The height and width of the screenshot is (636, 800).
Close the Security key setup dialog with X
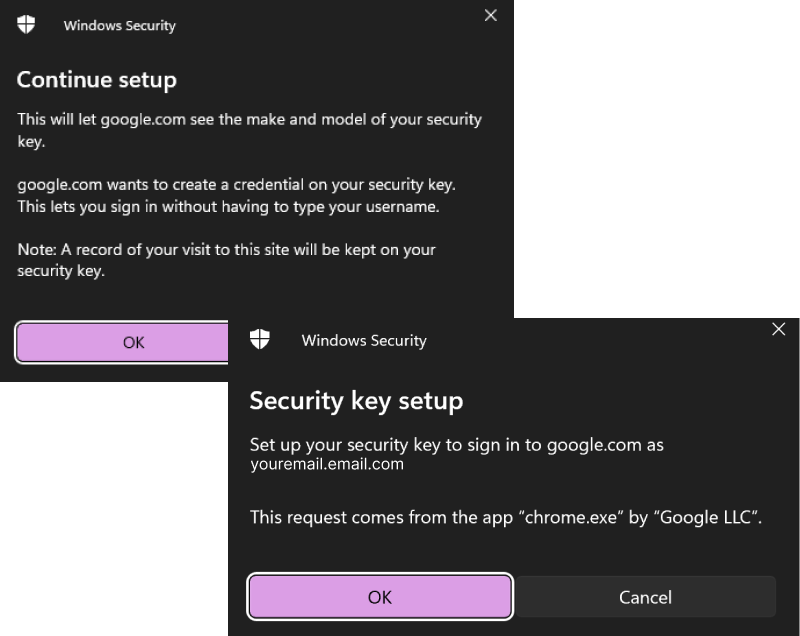(779, 329)
